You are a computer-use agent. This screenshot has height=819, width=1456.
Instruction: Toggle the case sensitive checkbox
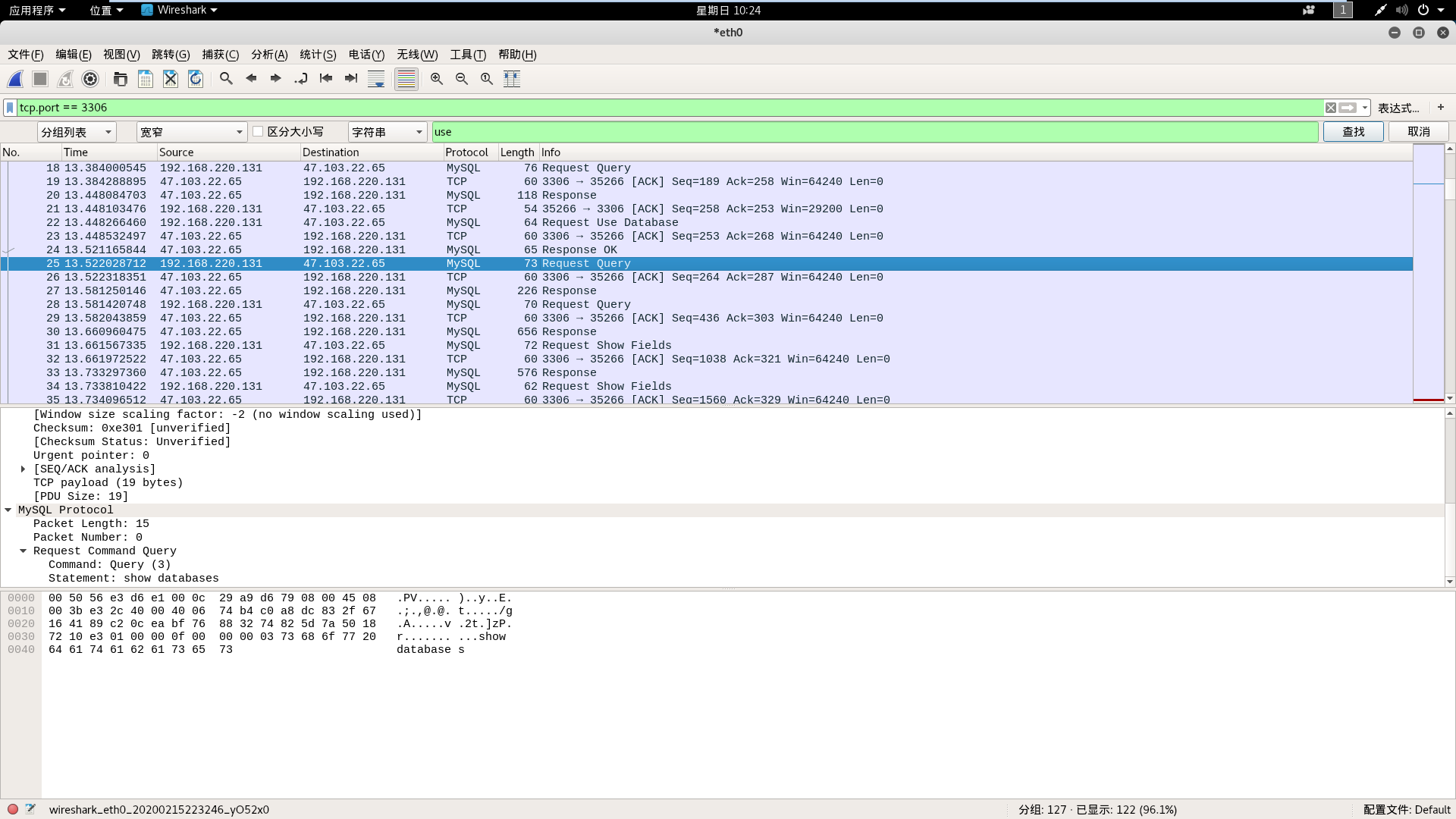click(x=258, y=131)
